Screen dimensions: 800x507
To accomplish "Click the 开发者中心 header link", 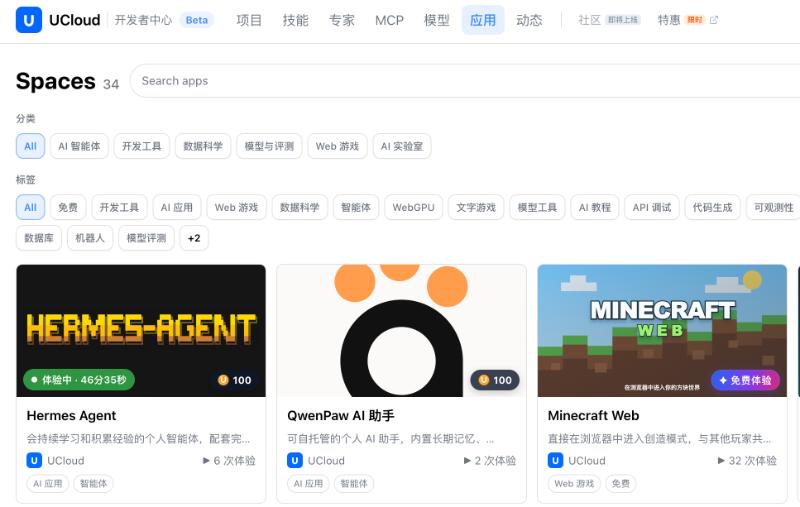I will click(143, 20).
